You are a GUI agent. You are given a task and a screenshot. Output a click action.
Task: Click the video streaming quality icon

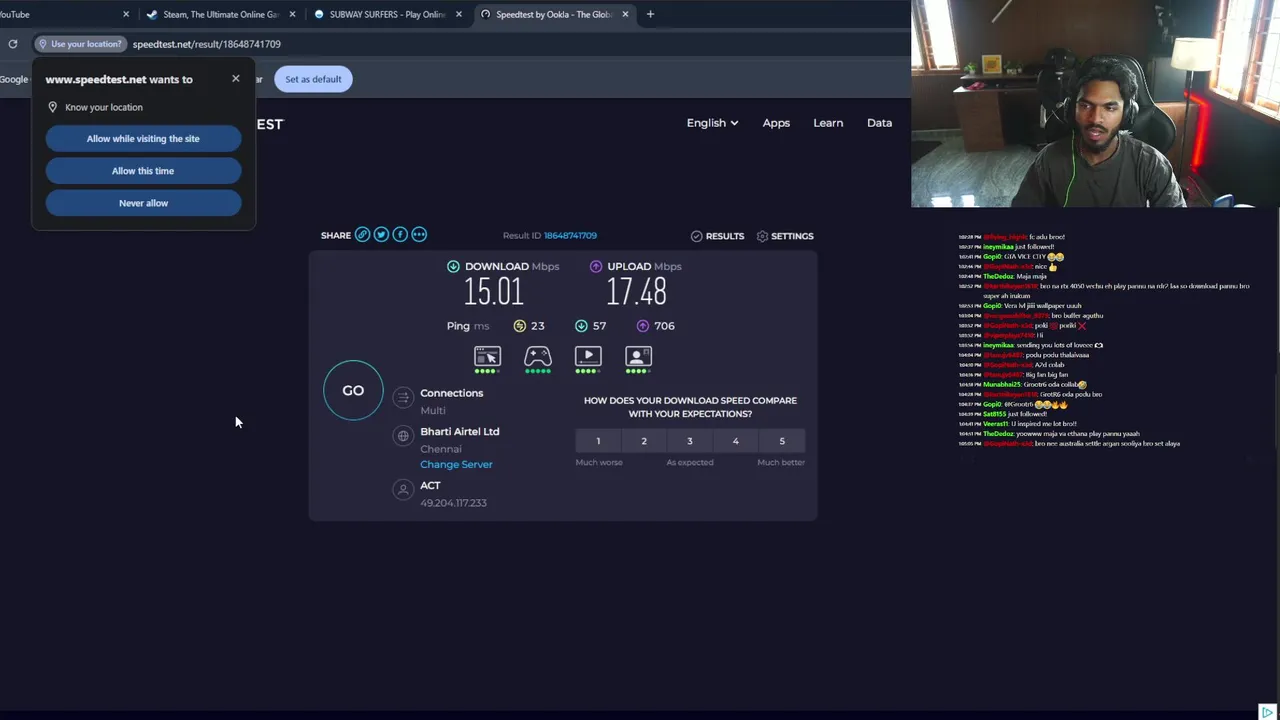pyautogui.click(x=588, y=356)
